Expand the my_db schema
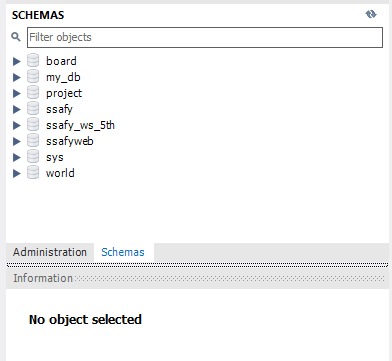The width and height of the screenshot is (392, 361). tap(16, 77)
